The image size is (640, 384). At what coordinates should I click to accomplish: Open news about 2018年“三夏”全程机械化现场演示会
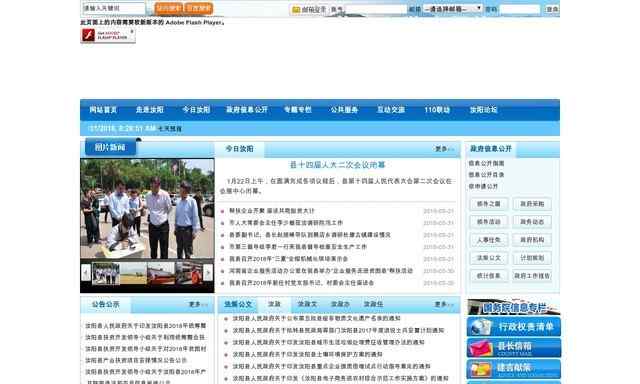pos(288,259)
